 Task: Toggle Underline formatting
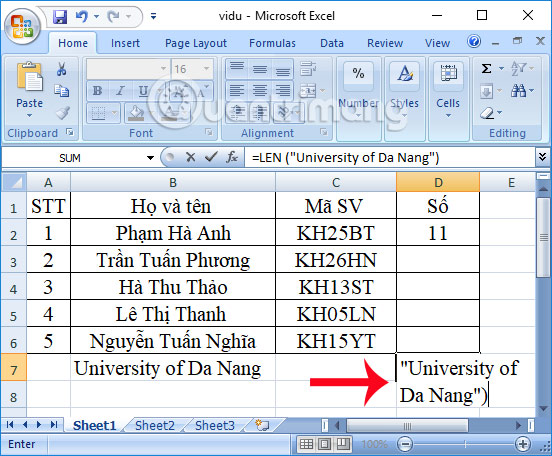point(143,91)
